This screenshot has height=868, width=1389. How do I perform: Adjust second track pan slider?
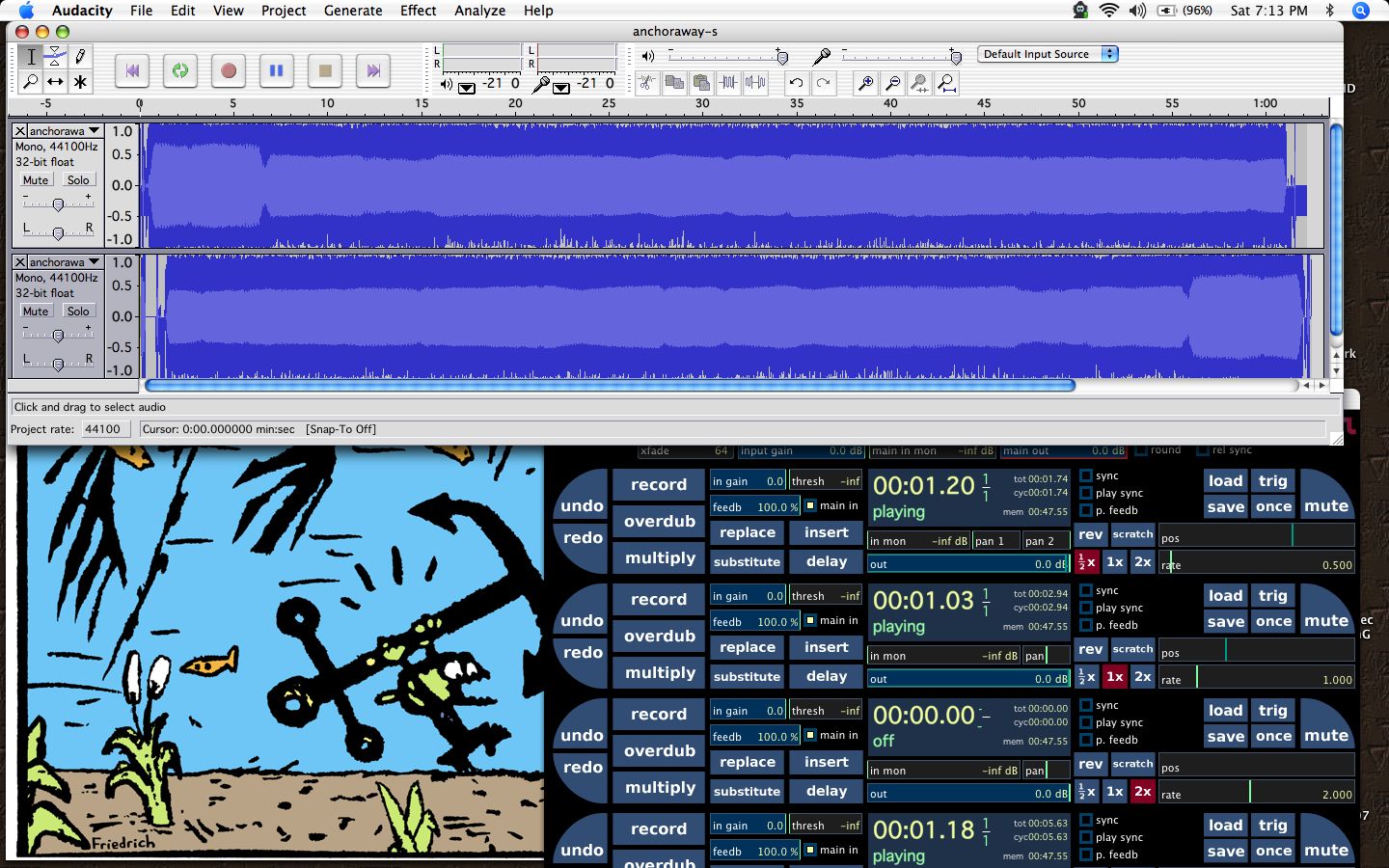[x=58, y=363]
